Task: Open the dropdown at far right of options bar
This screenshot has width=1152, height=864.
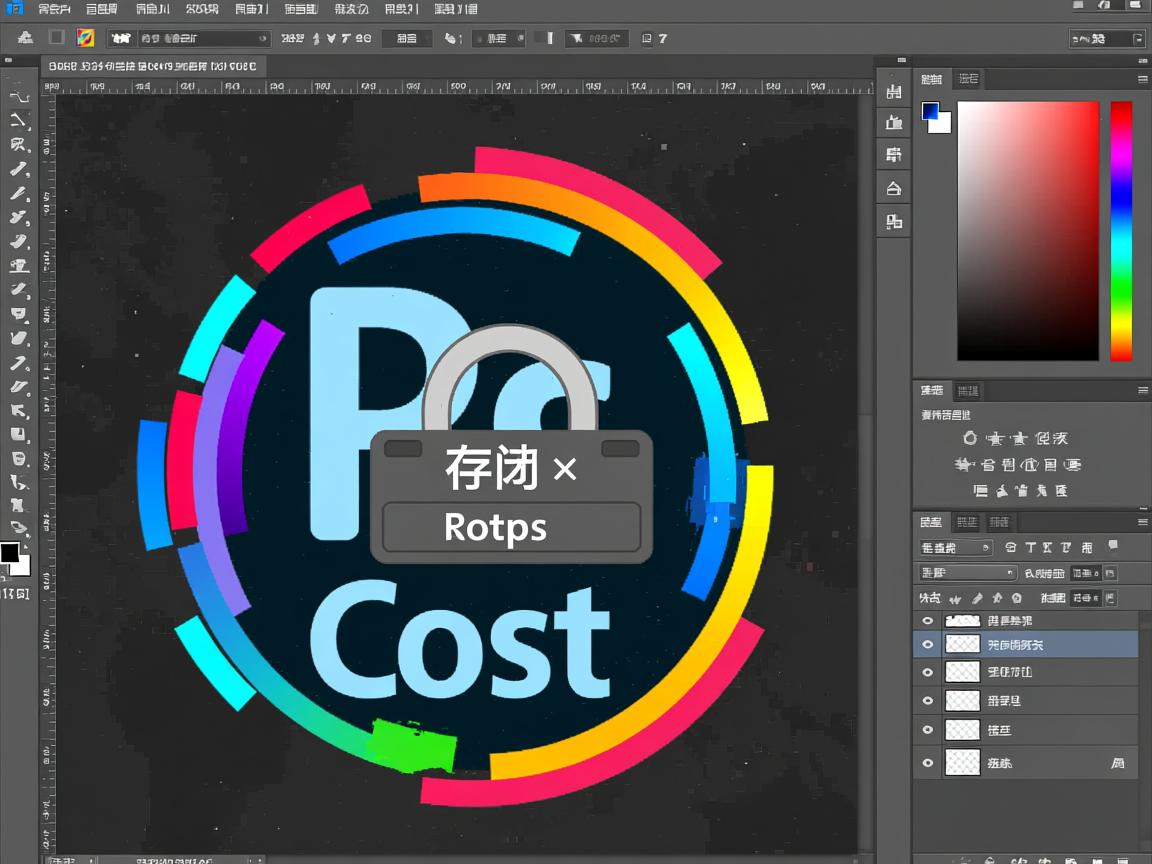Action: click(x=1106, y=39)
